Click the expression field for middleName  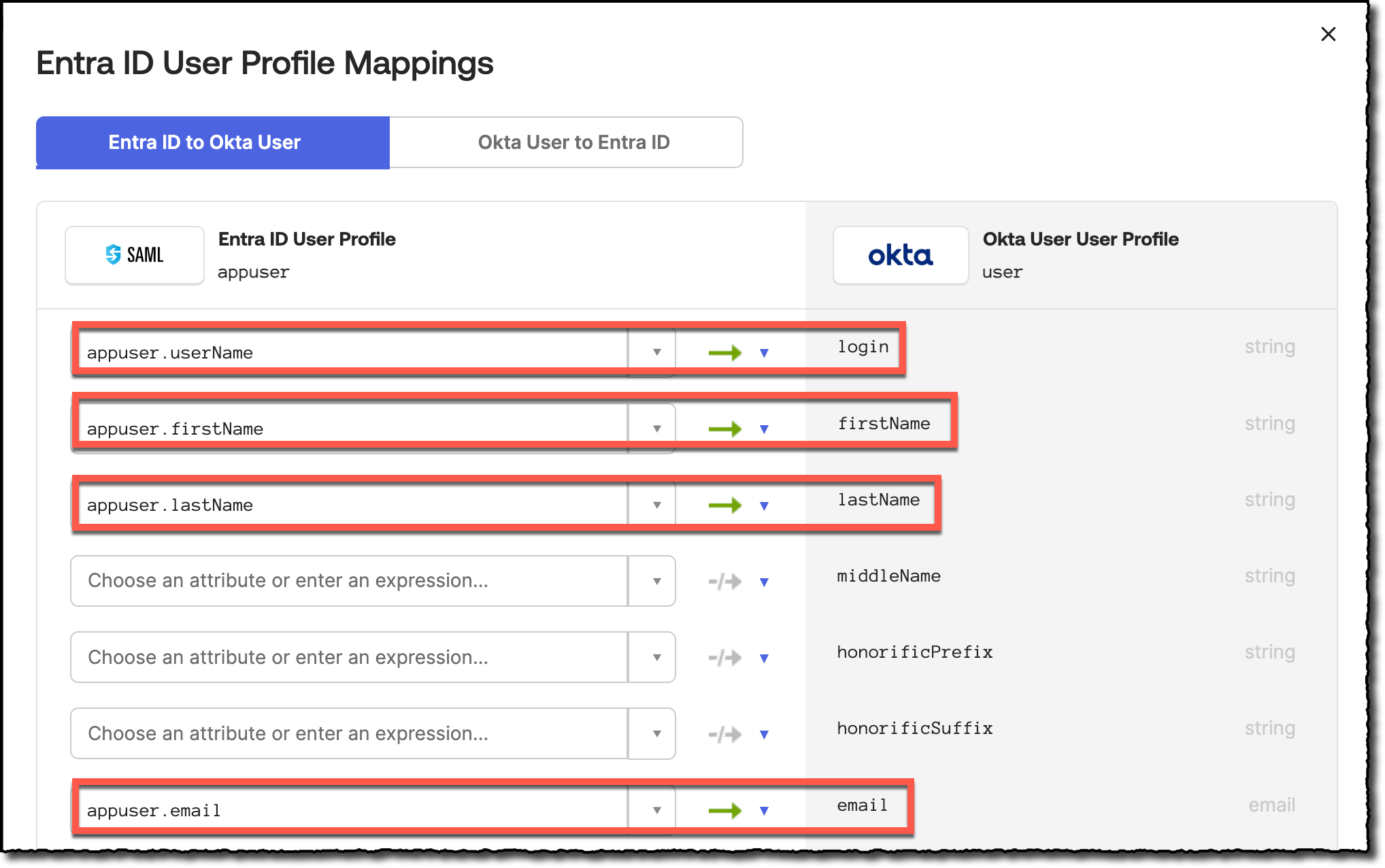349,581
